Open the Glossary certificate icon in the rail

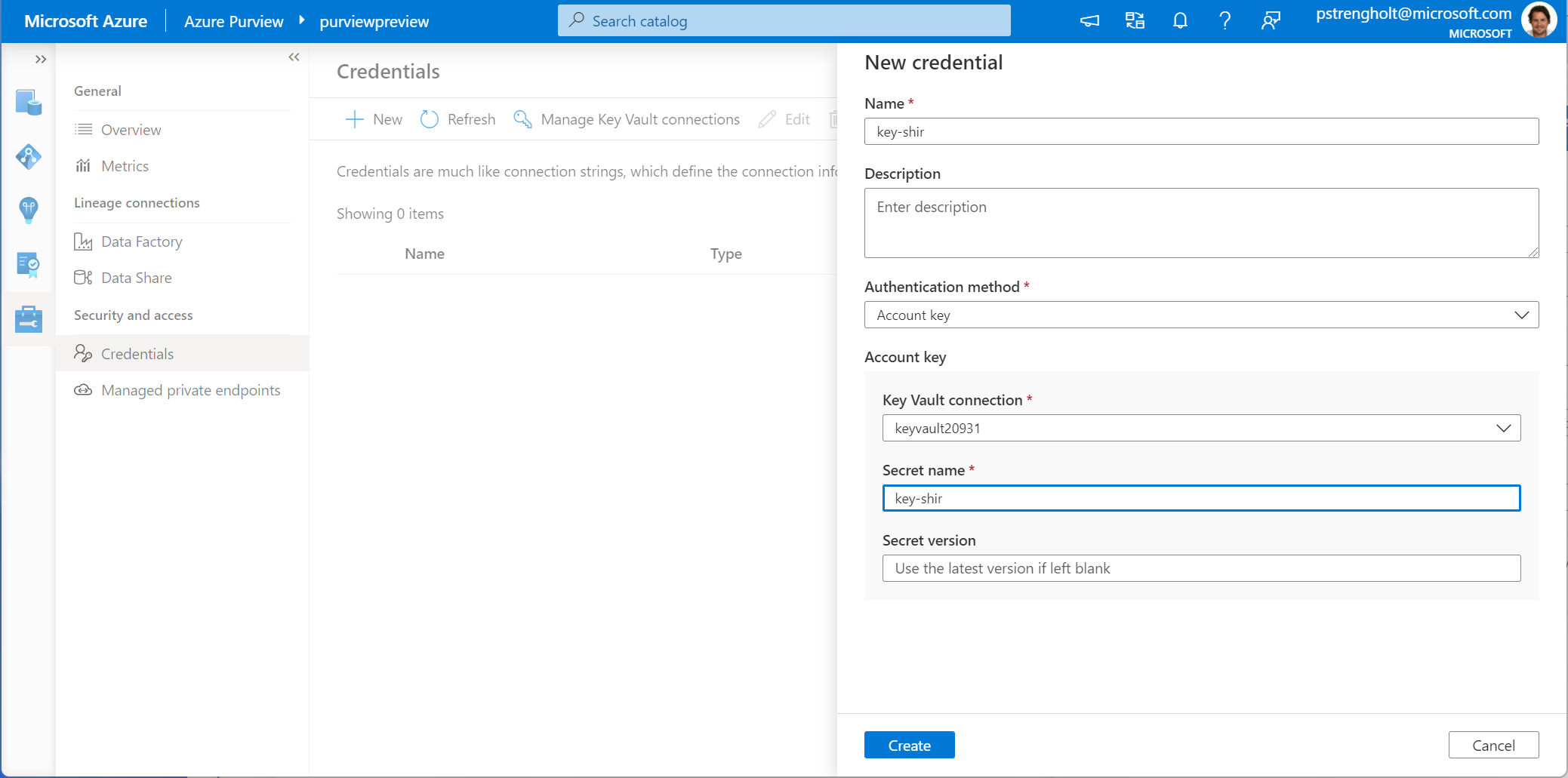click(29, 265)
